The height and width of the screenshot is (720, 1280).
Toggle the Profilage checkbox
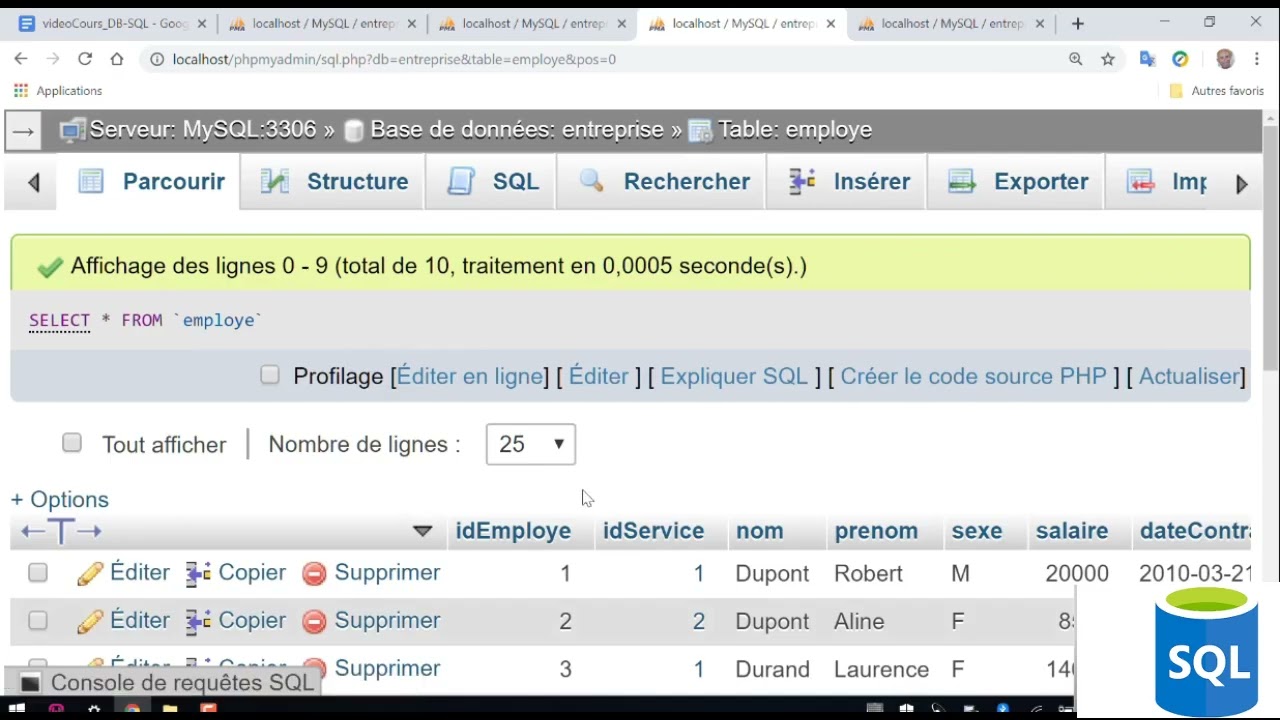pos(270,375)
